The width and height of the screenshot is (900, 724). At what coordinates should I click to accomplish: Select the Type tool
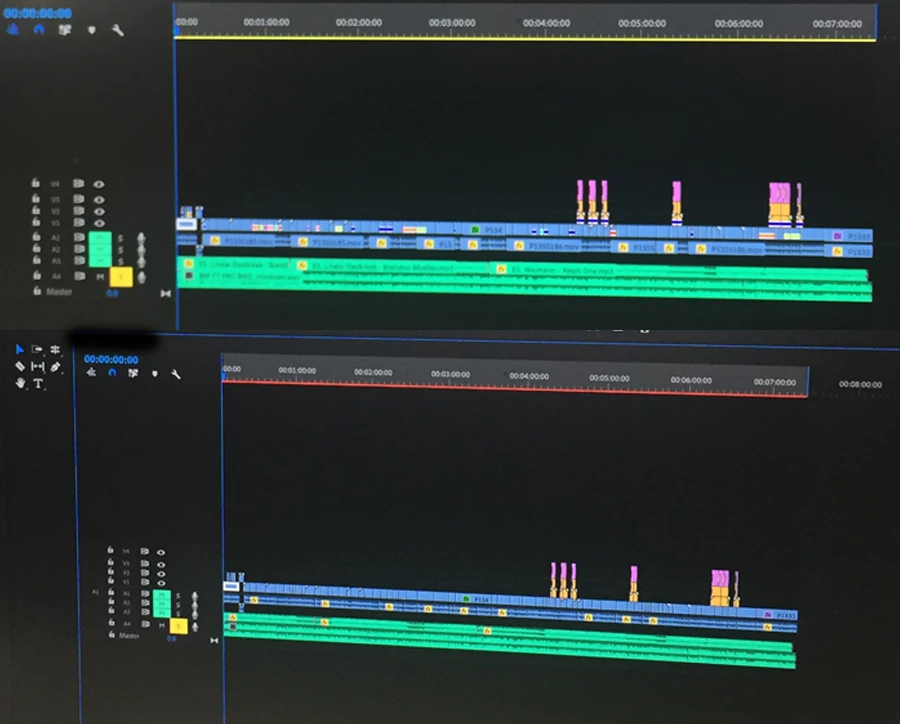tap(38, 384)
